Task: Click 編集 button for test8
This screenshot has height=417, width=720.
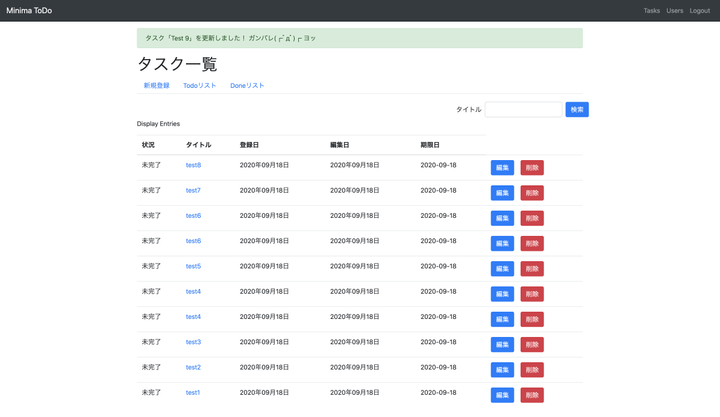Action: (x=502, y=168)
